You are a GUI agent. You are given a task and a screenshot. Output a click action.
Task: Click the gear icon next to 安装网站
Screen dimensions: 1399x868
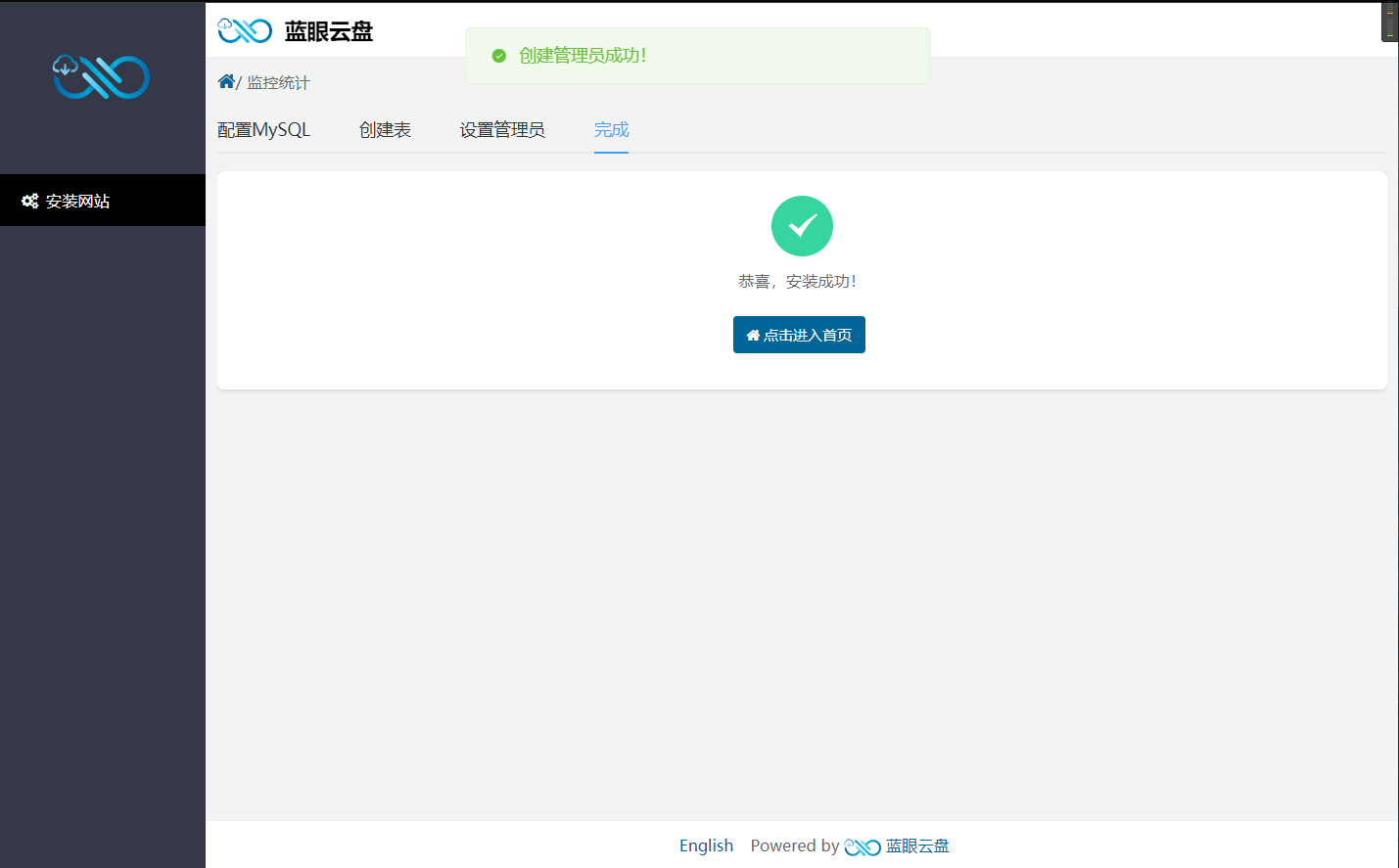(x=28, y=200)
